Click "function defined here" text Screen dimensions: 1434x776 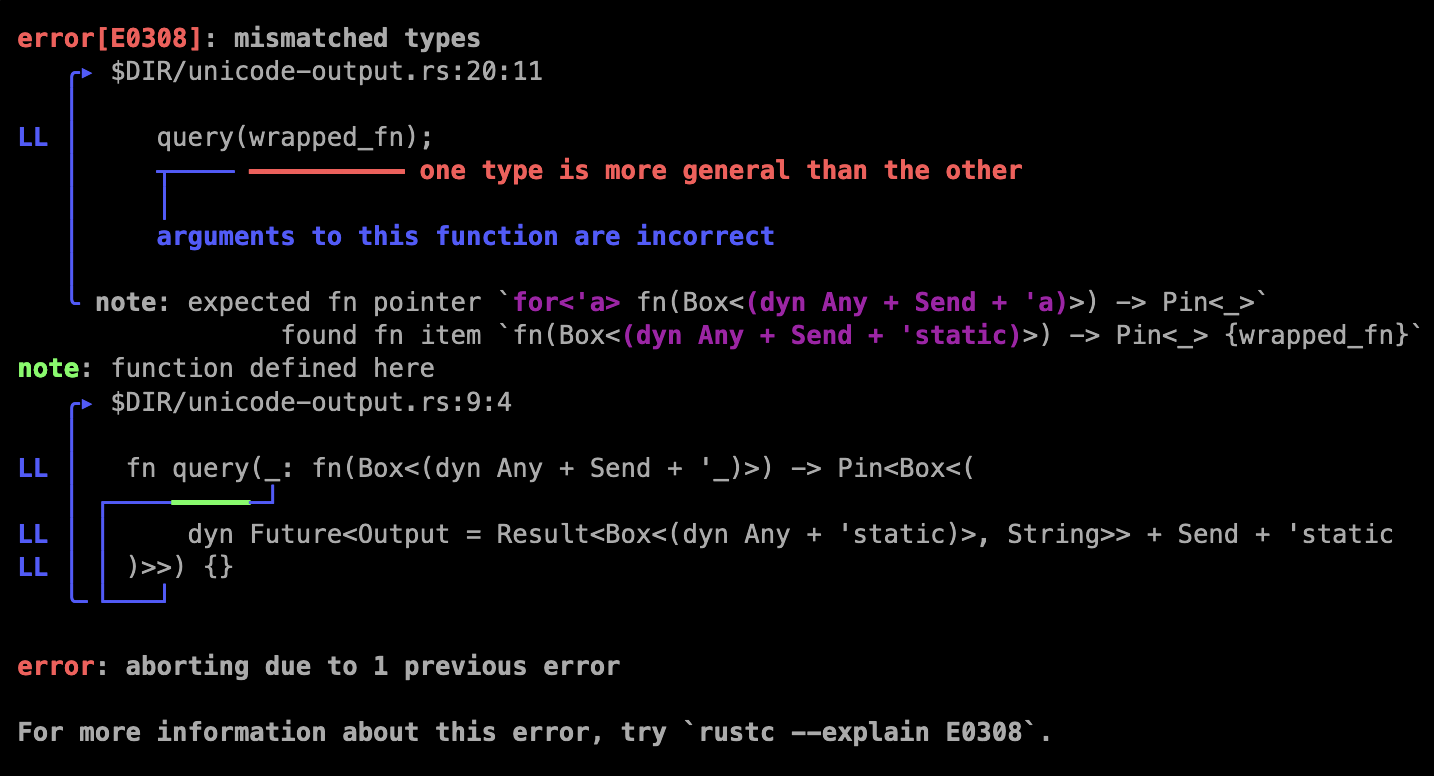(273, 369)
